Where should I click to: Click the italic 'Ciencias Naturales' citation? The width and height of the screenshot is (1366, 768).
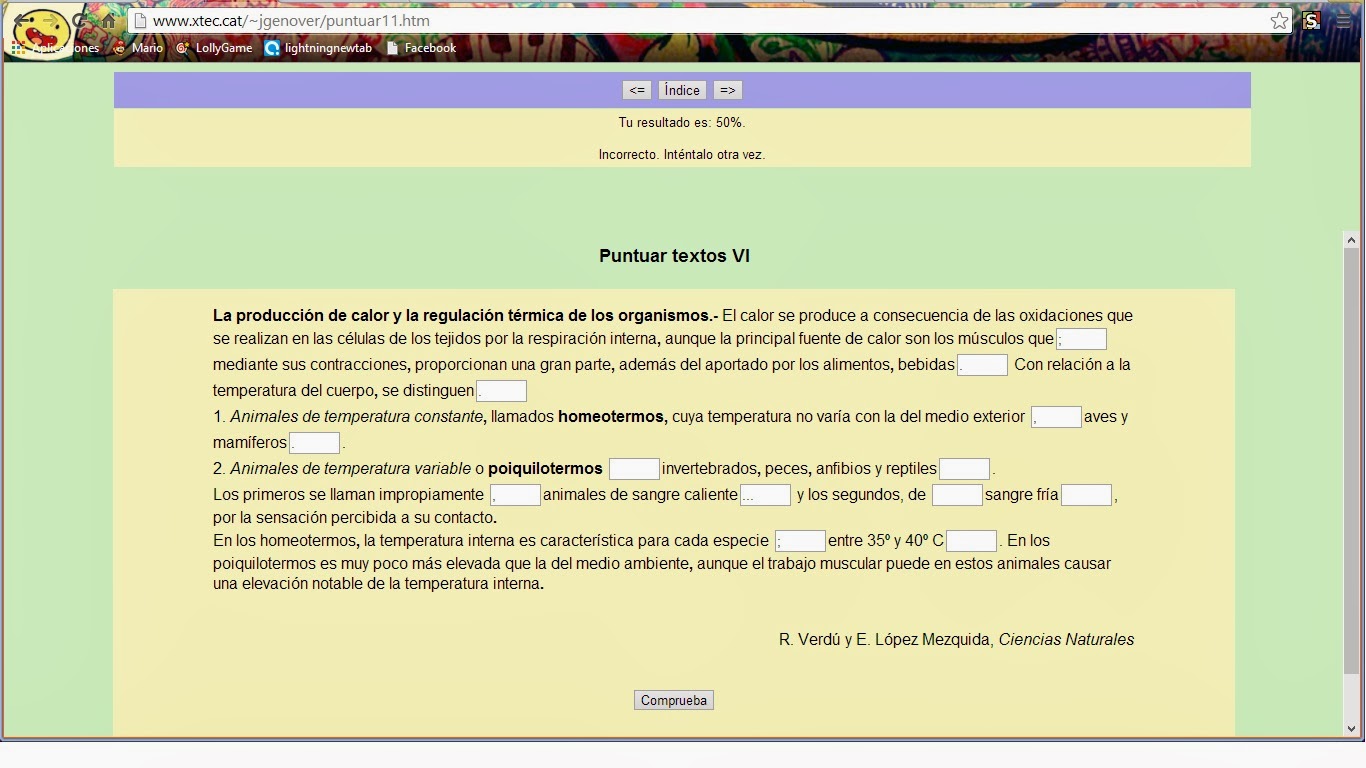pos(1066,640)
